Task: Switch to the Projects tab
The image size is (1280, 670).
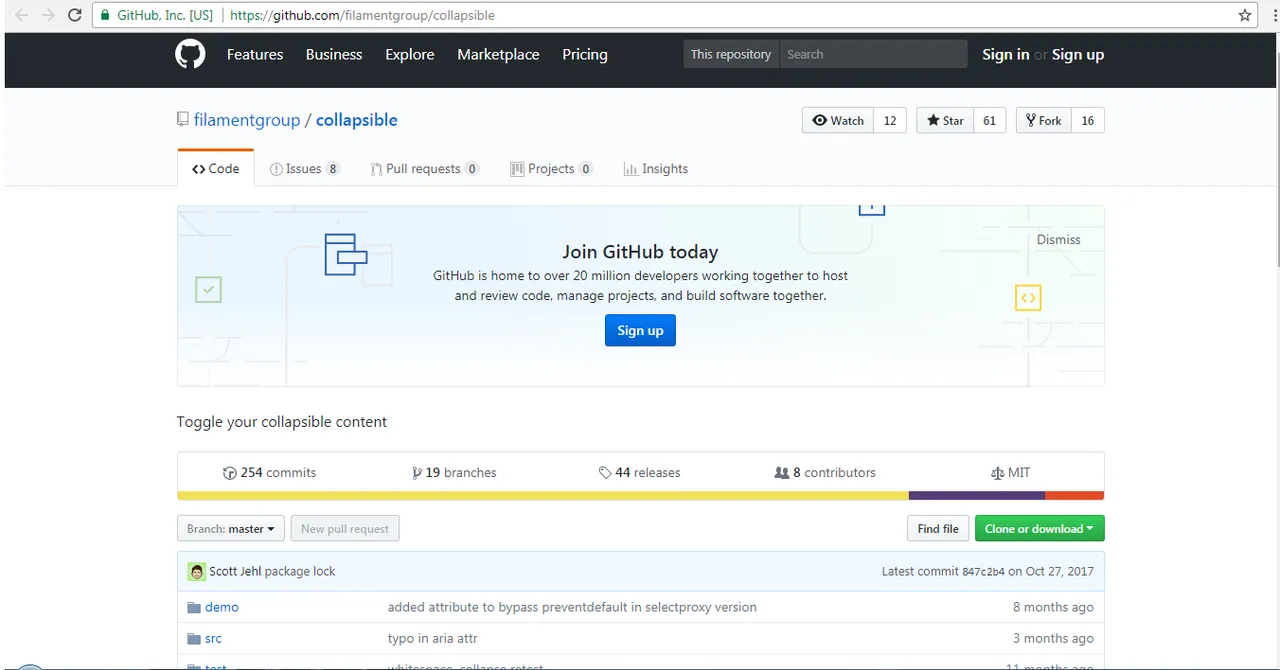Action: pyautogui.click(x=551, y=168)
